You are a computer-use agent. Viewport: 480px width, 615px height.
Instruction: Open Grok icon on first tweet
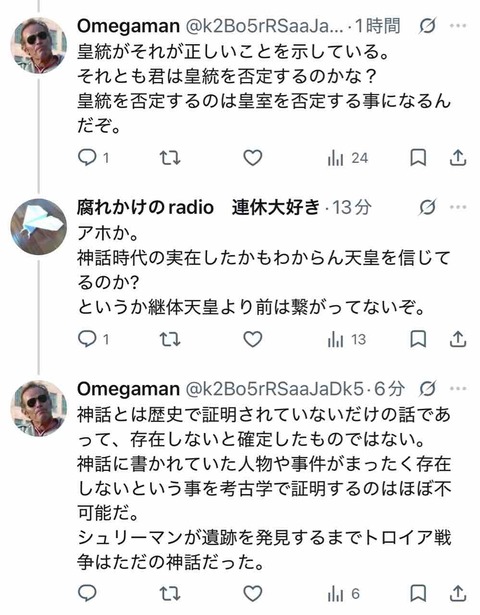click(x=427, y=26)
